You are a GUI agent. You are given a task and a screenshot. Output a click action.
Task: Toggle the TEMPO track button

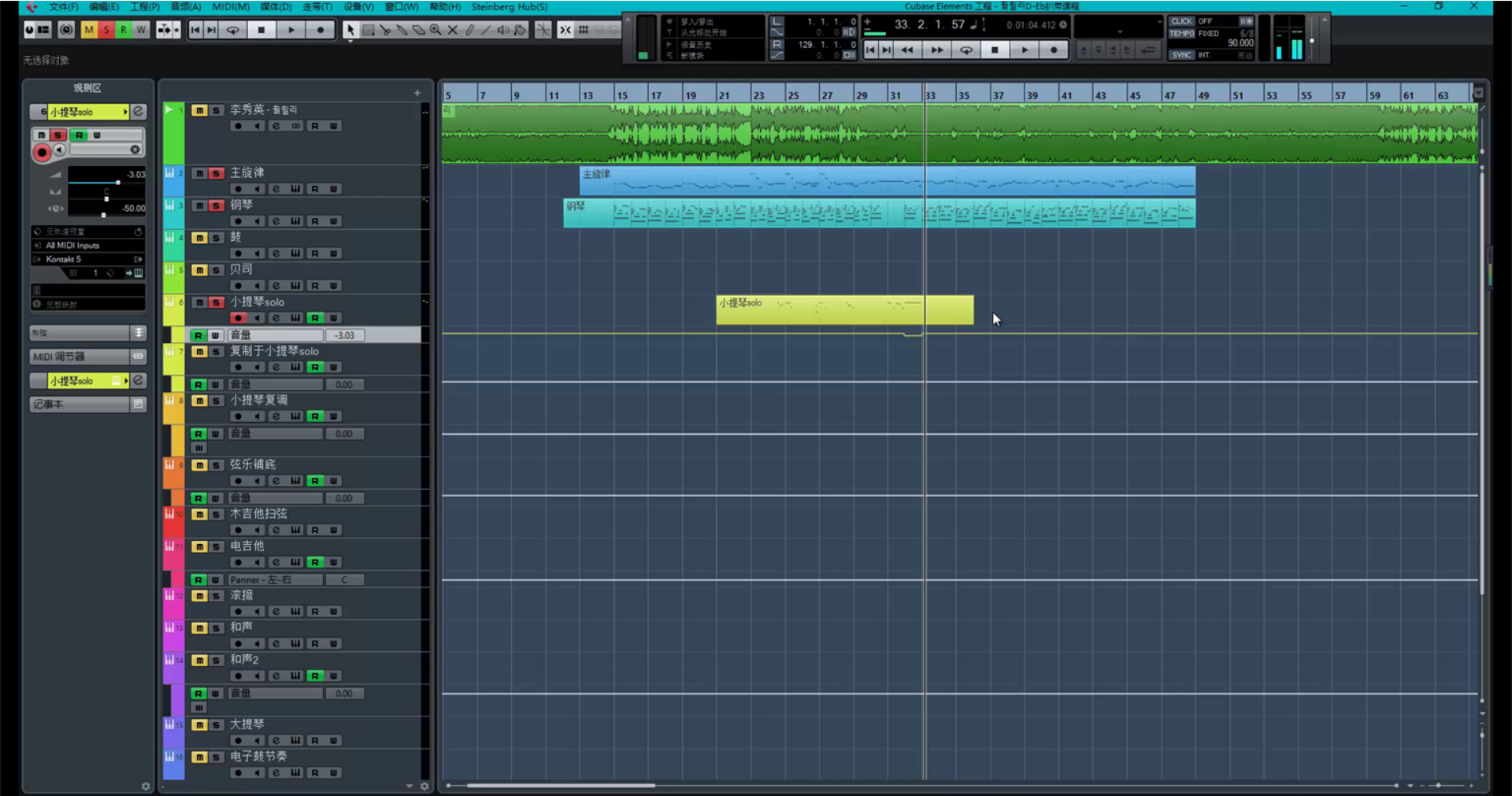(x=1181, y=33)
